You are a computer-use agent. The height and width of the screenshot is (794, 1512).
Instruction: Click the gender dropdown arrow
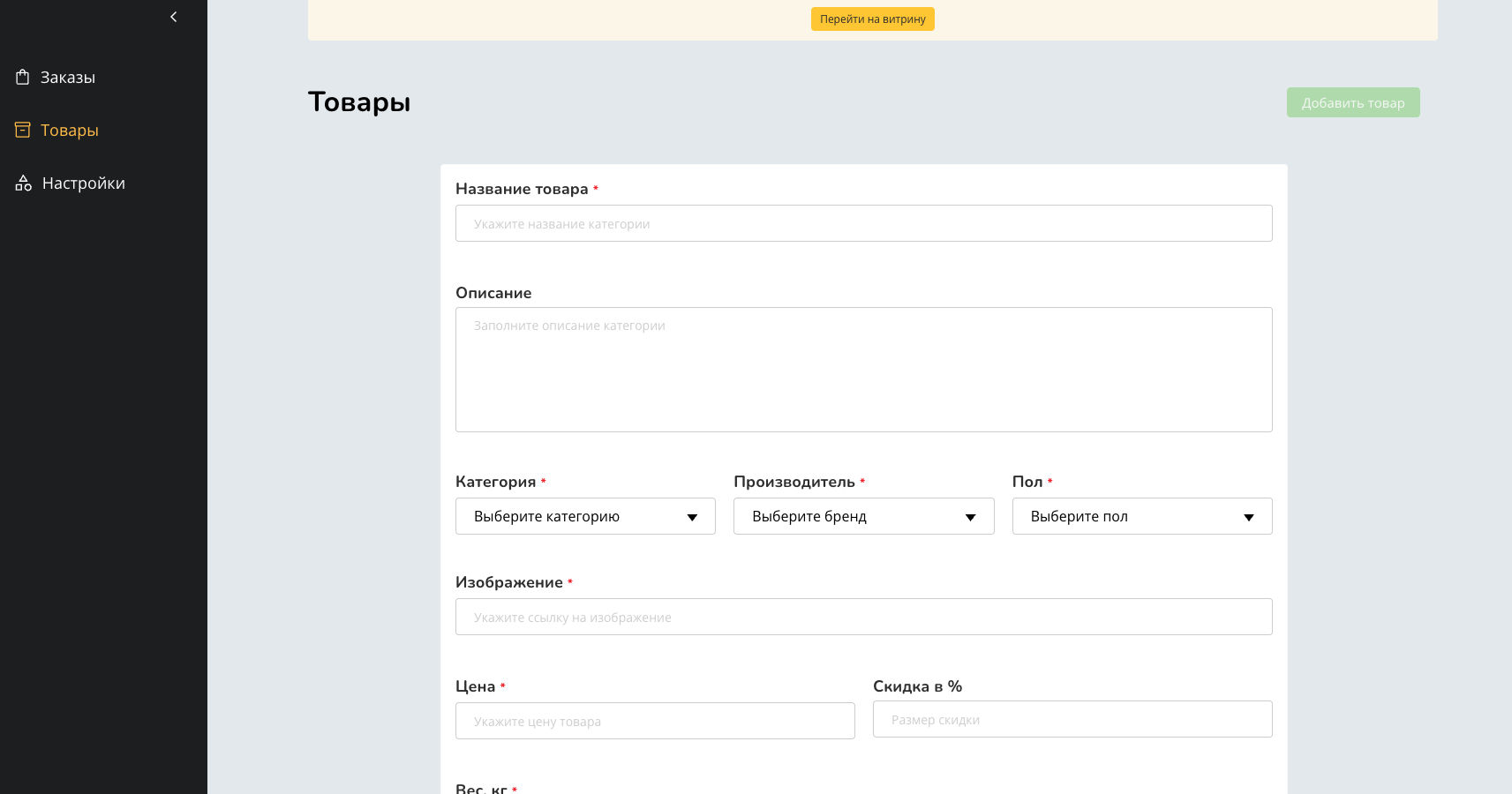coord(1248,517)
